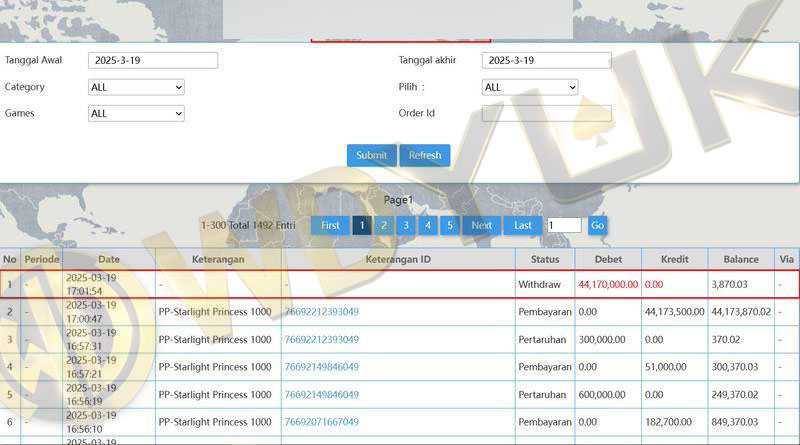Go to the First page
This screenshot has height=445, width=800.
[330, 226]
